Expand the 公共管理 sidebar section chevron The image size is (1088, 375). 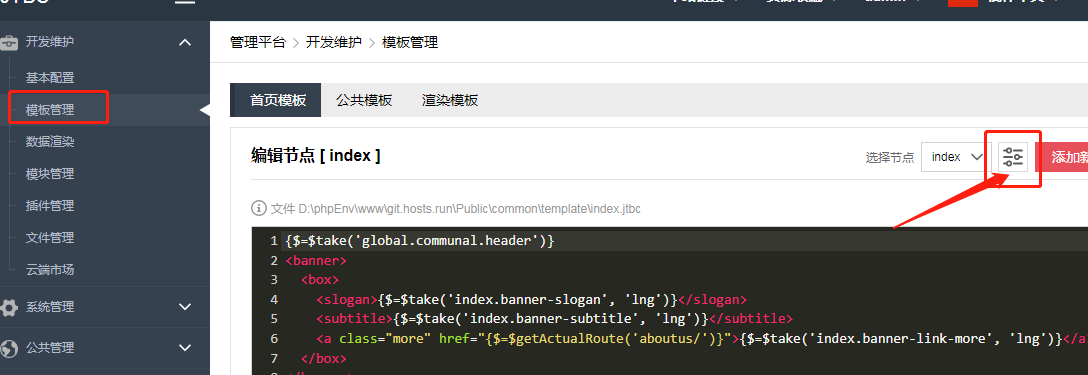(185, 348)
